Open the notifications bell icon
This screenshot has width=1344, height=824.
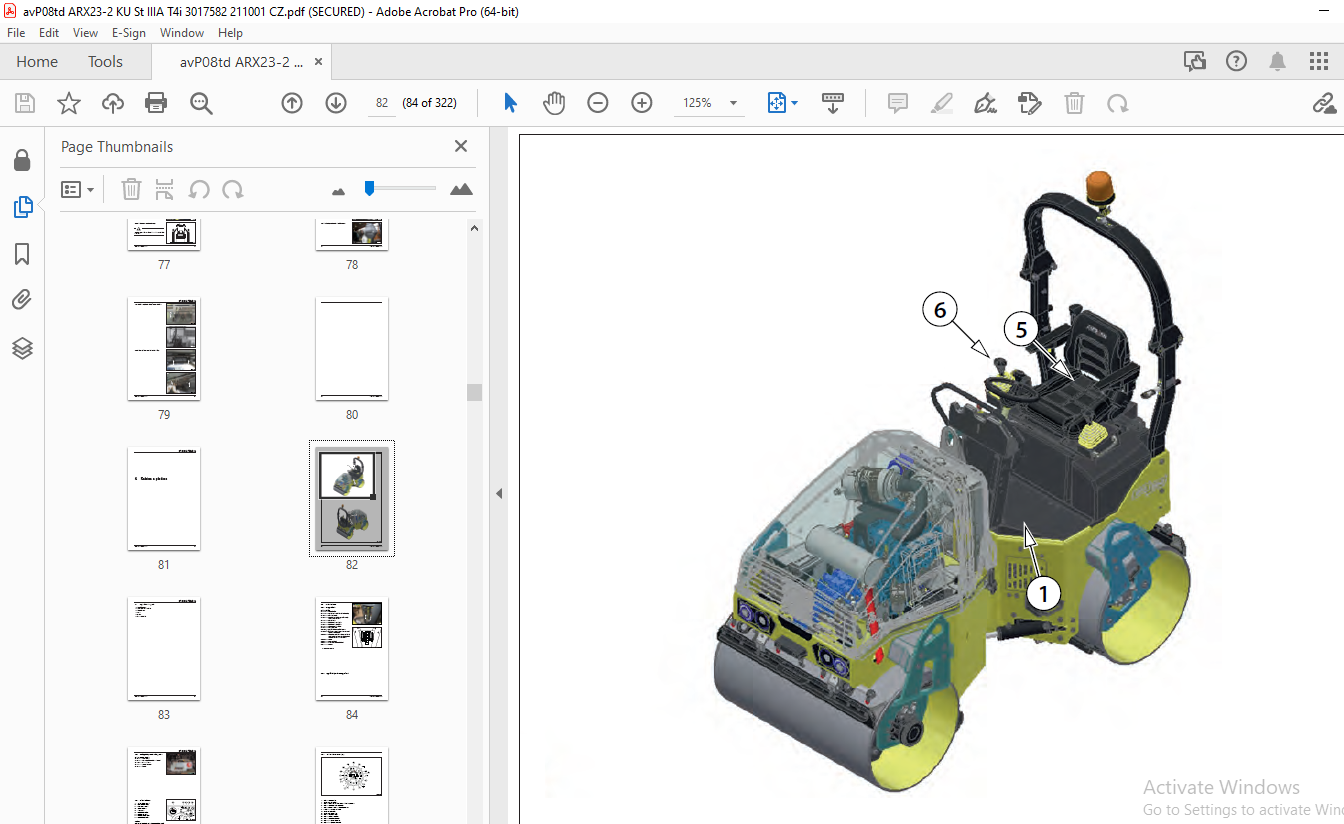pyautogui.click(x=1278, y=61)
